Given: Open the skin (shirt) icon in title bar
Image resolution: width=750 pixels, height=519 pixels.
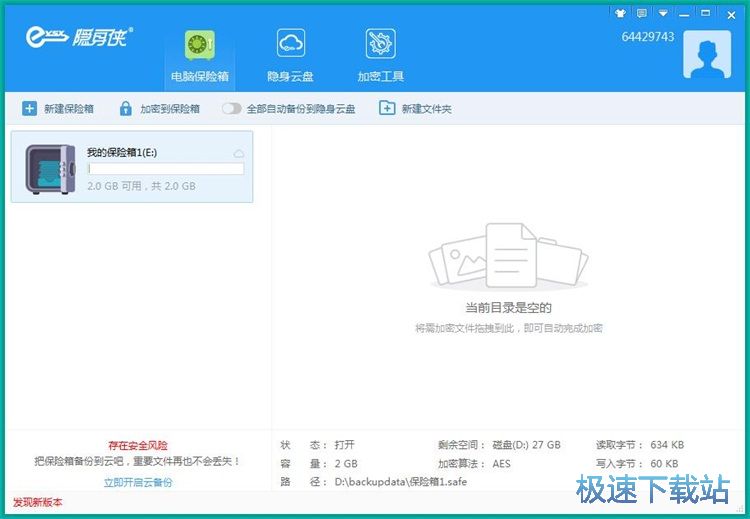Looking at the screenshot, I should (620, 13).
